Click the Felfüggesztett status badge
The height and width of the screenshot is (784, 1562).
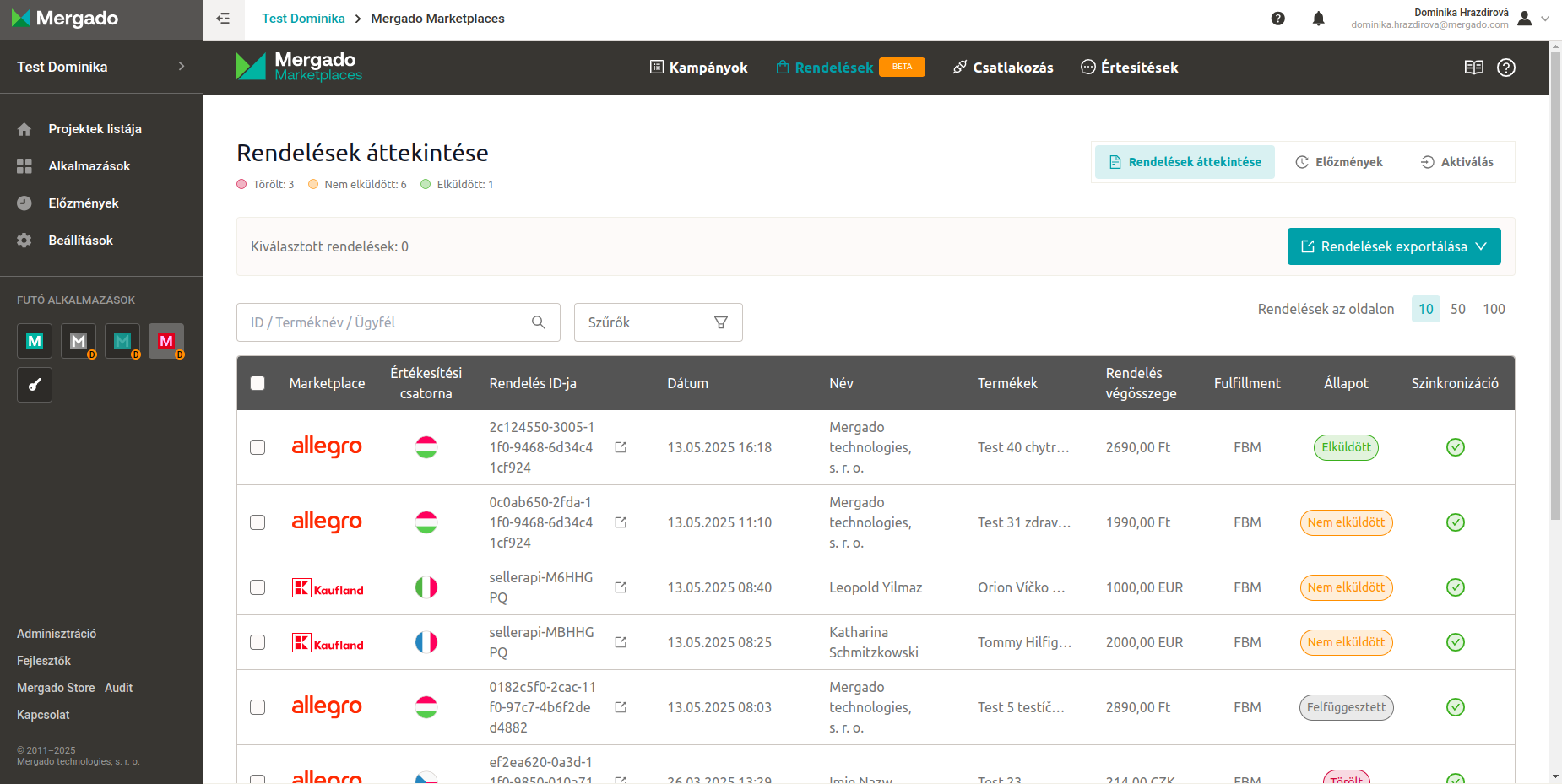[x=1346, y=707]
